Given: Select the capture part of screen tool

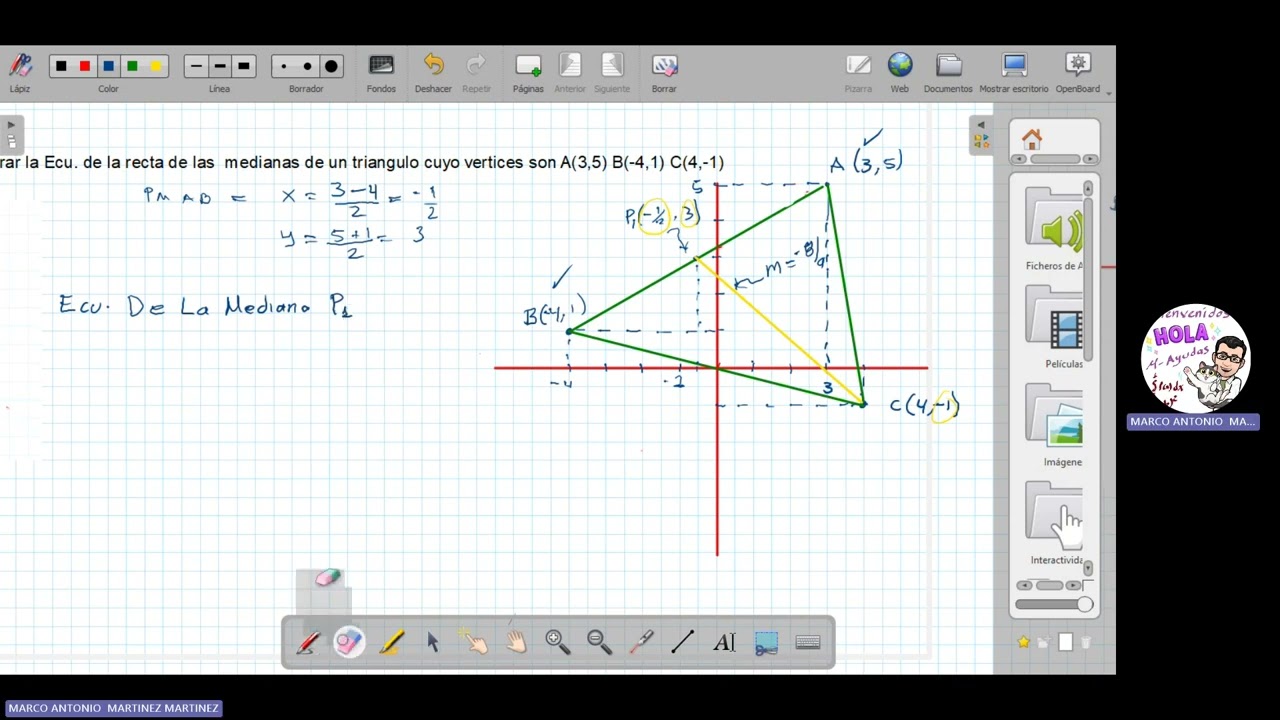Looking at the screenshot, I should (766, 643).
